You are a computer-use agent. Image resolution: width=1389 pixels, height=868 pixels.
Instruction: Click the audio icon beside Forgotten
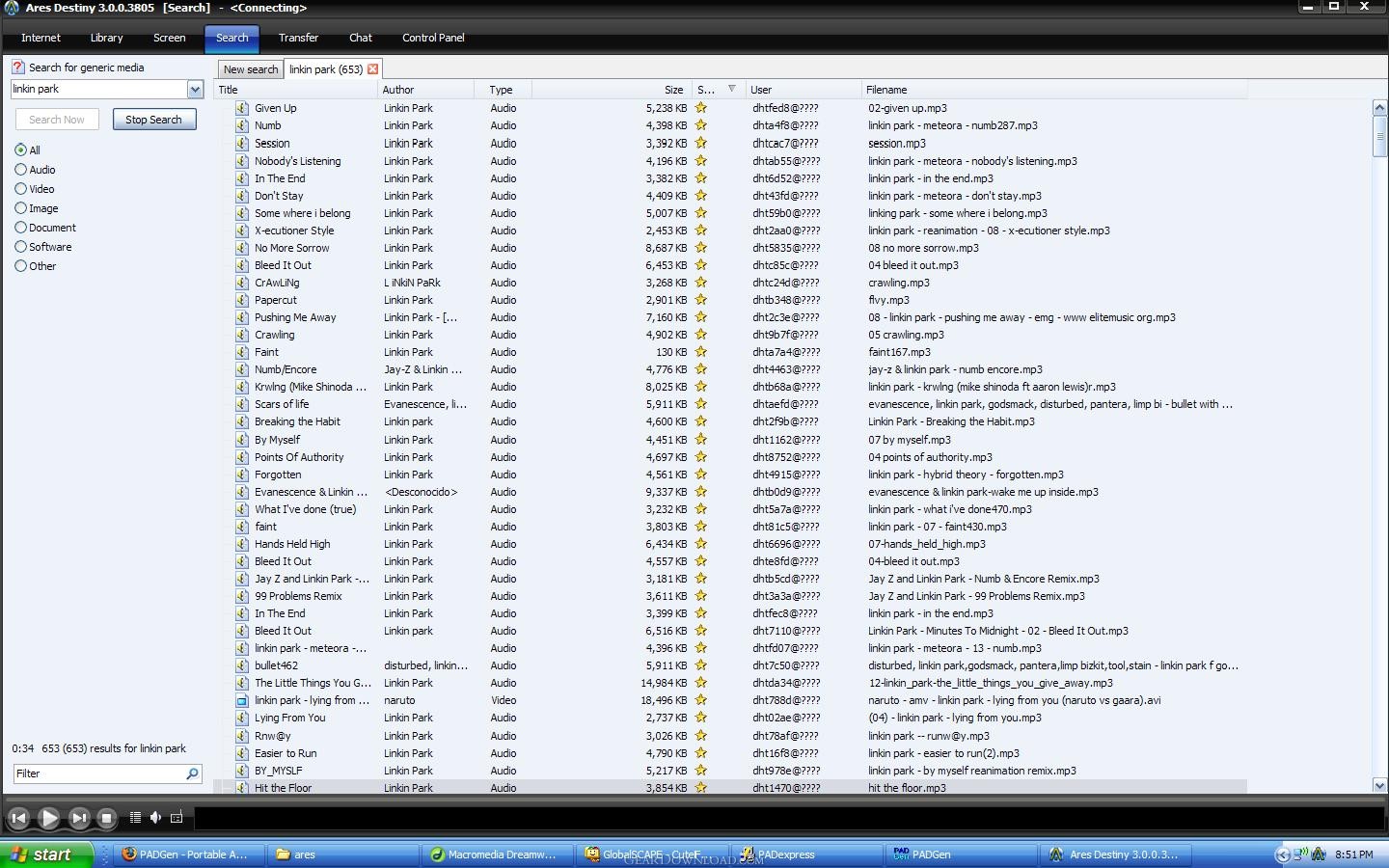click(242, 475)
